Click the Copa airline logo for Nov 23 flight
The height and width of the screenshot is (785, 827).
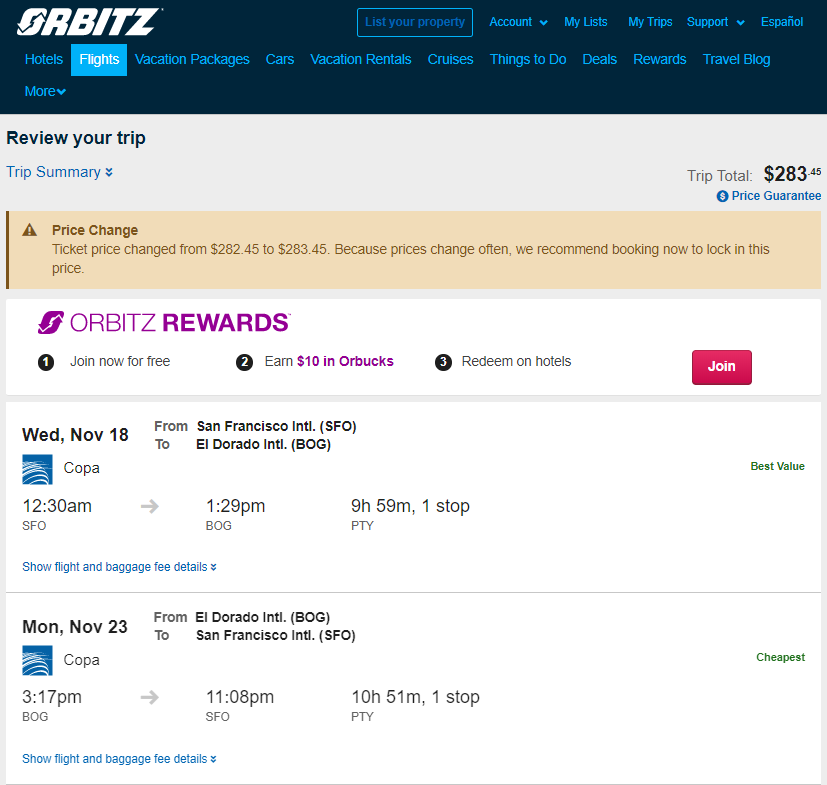[37, 660]
